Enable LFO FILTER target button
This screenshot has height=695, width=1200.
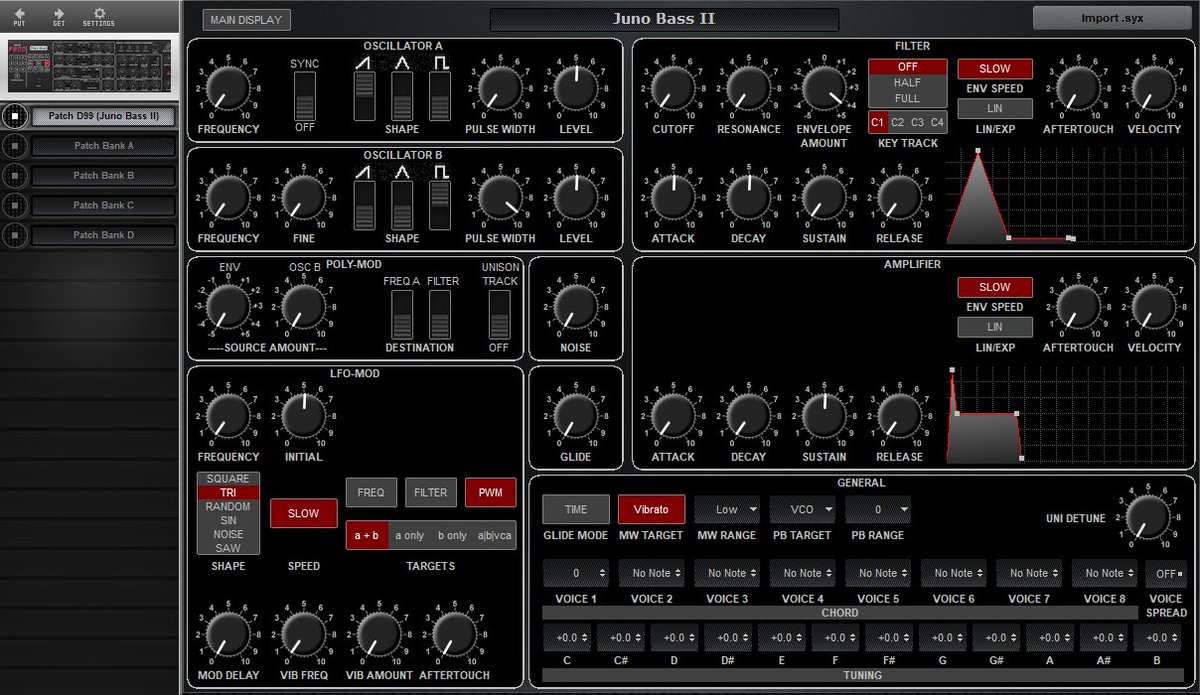pos(431,492)
